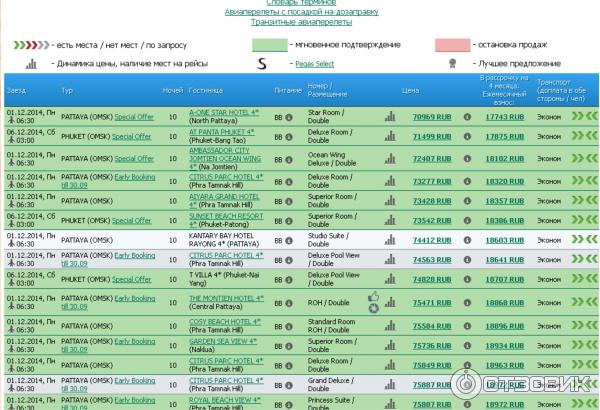The height and width of the screenshot is (410, 600).
Task: Open the Special Offer link for Ambassador City row
Action: (x=133, y=158)
